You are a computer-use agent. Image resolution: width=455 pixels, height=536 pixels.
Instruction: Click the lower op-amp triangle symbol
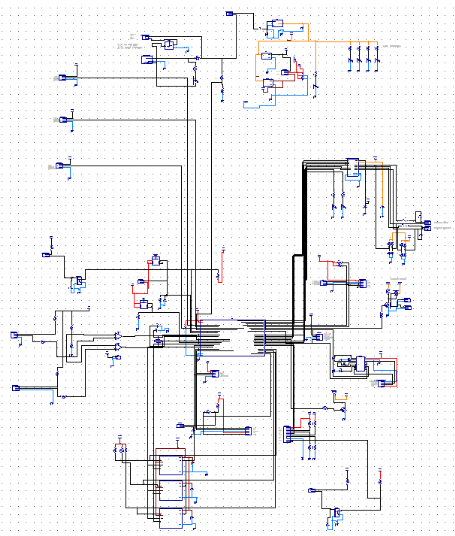tap(118, 347)
